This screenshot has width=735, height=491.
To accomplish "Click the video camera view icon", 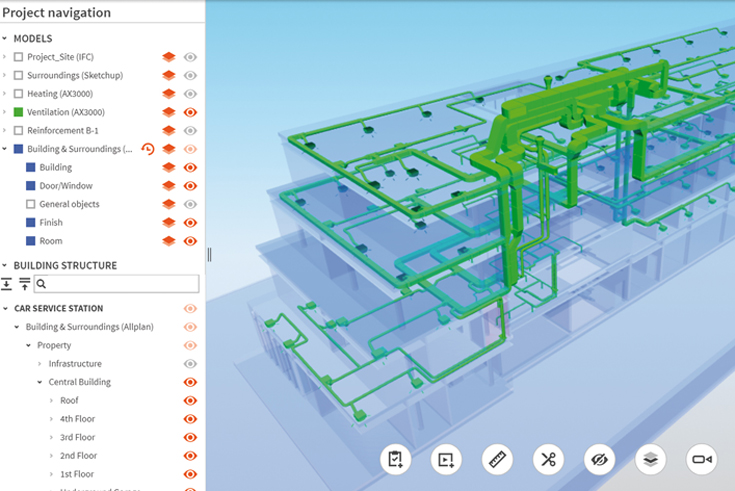I will point(701,460).
